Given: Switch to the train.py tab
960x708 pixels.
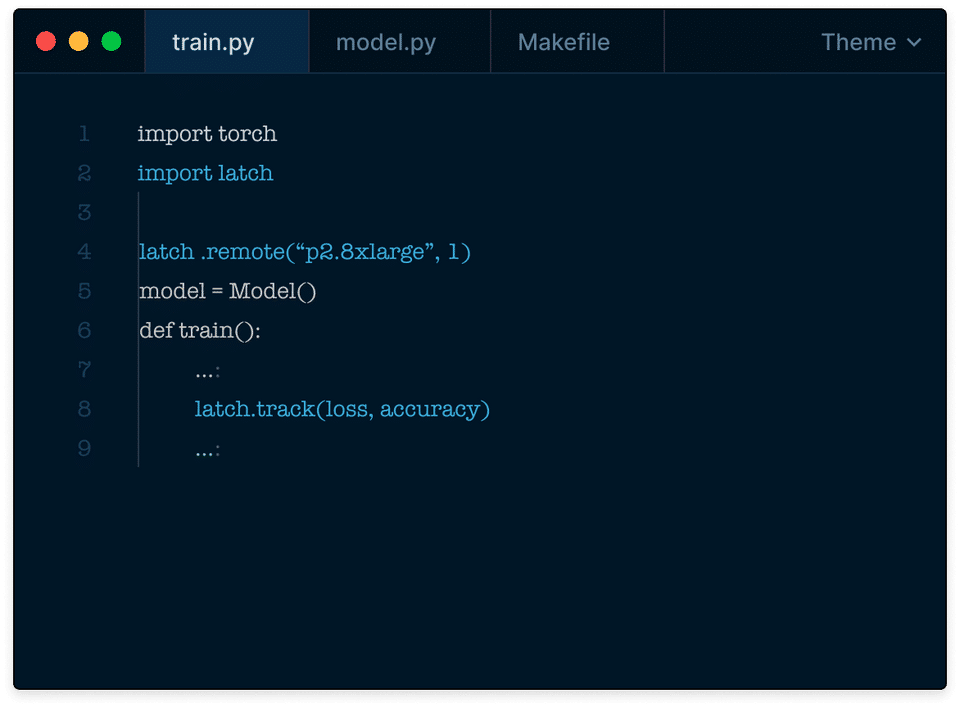Looking at the screenshot, I should [x=227, y=42].
